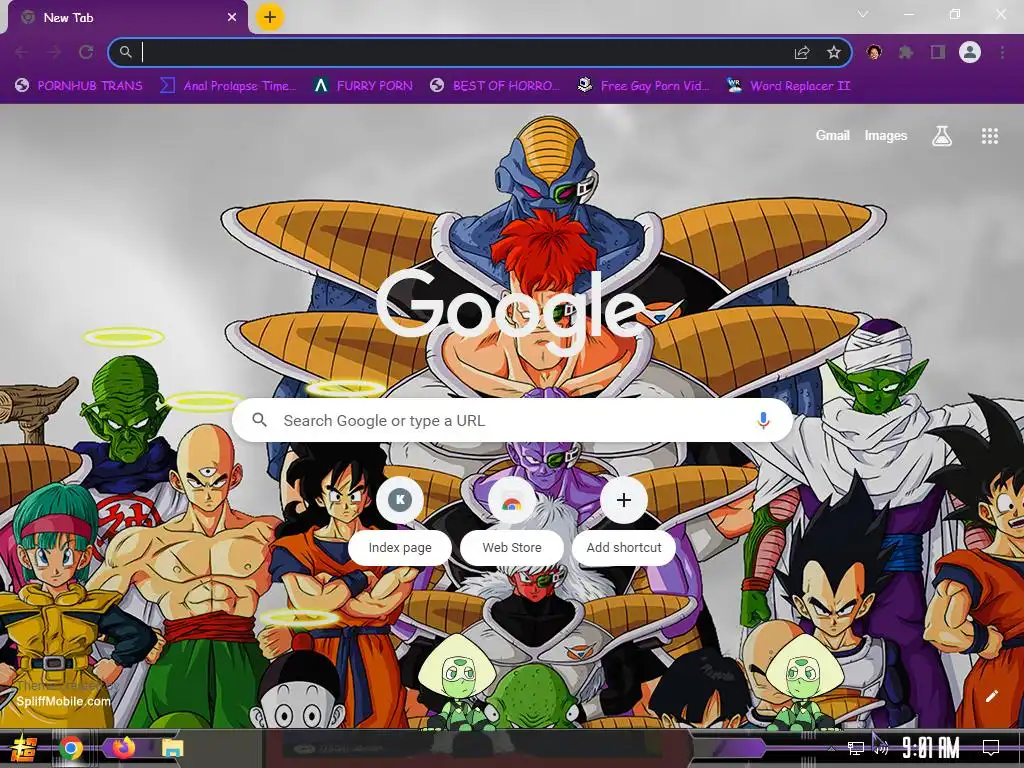The width and height of the screenshot is (1024, 768).
Task: Open the Extensions puzzle menu
Action: 906,52
